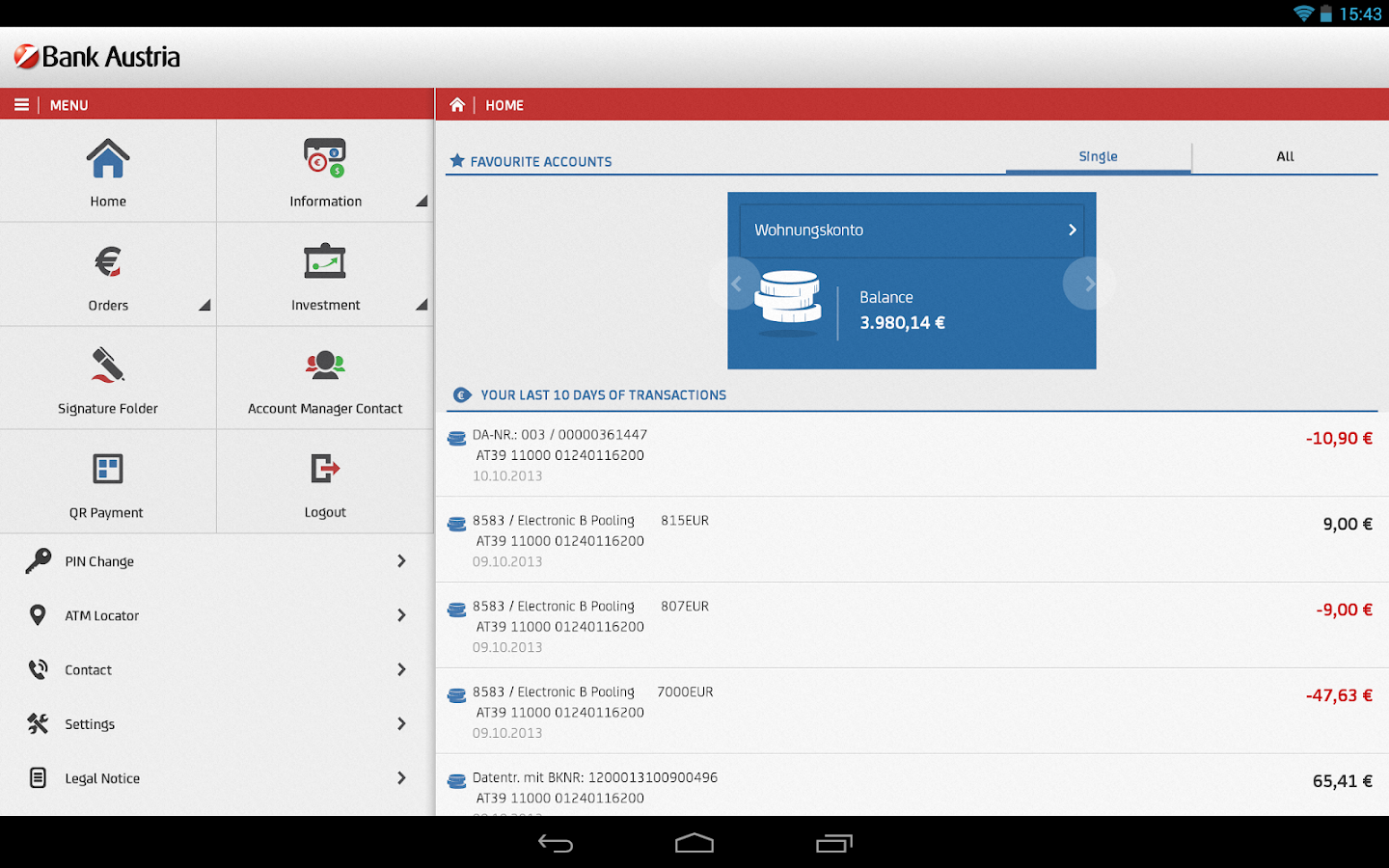Image resolution: width=1389 pixels, height=868 pixels.
Task: Open the DA-NR.: 003 / 00000361447 transaction
Action: click(912, 454)
